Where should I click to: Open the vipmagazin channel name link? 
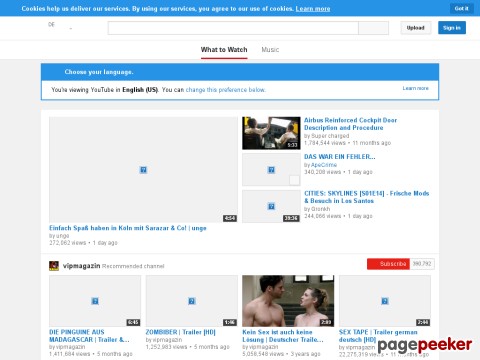[81, 266]
